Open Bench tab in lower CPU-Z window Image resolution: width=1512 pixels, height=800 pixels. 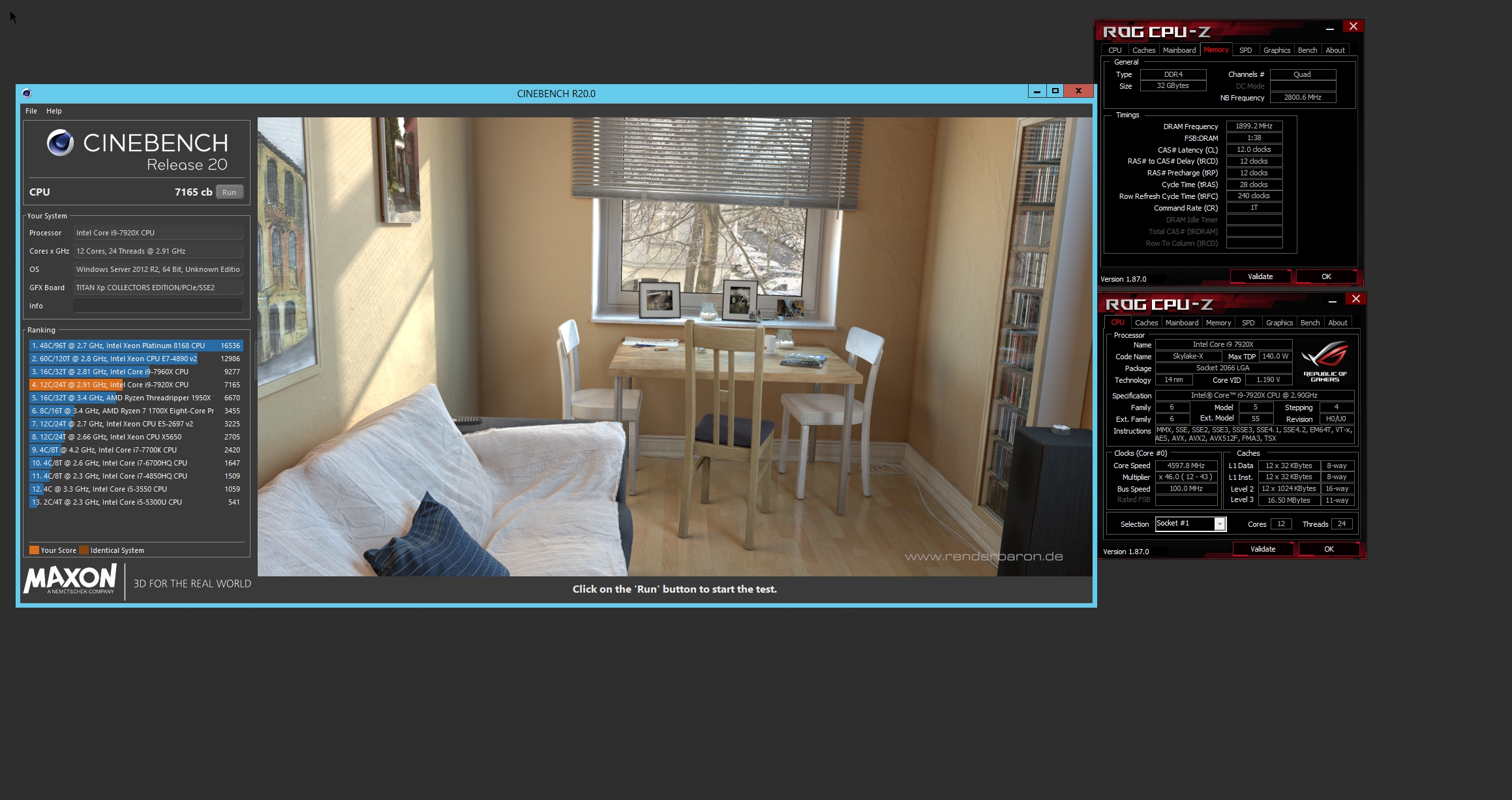1310,323
